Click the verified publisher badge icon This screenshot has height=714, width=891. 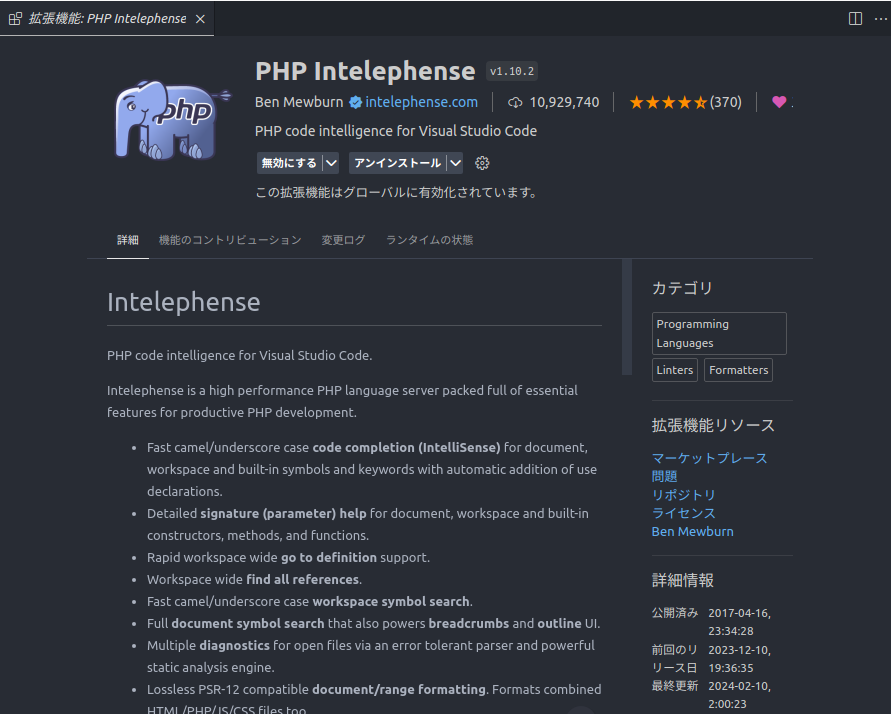click(x=356, y=102)
